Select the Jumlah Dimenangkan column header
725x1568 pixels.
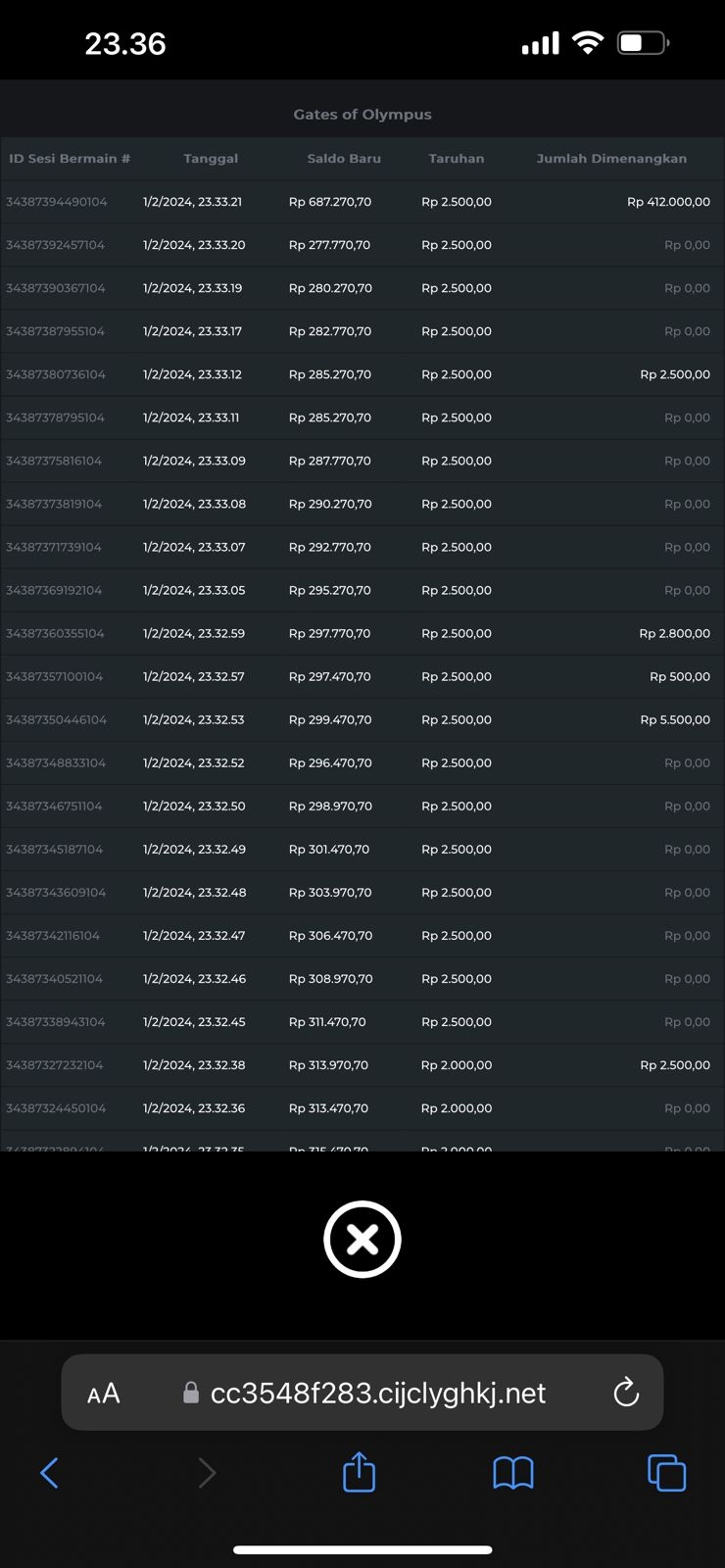click(x=611, y=158)
